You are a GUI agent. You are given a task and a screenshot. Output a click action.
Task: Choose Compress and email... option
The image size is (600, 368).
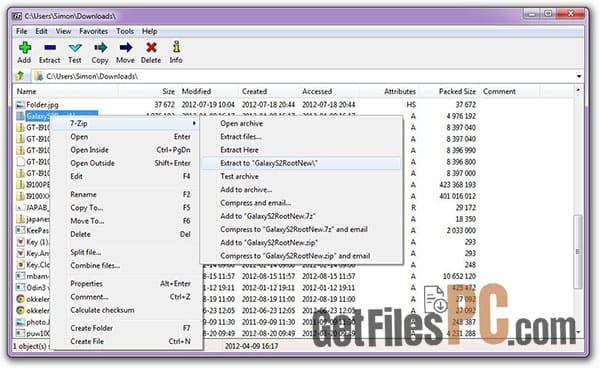[256, 203]
